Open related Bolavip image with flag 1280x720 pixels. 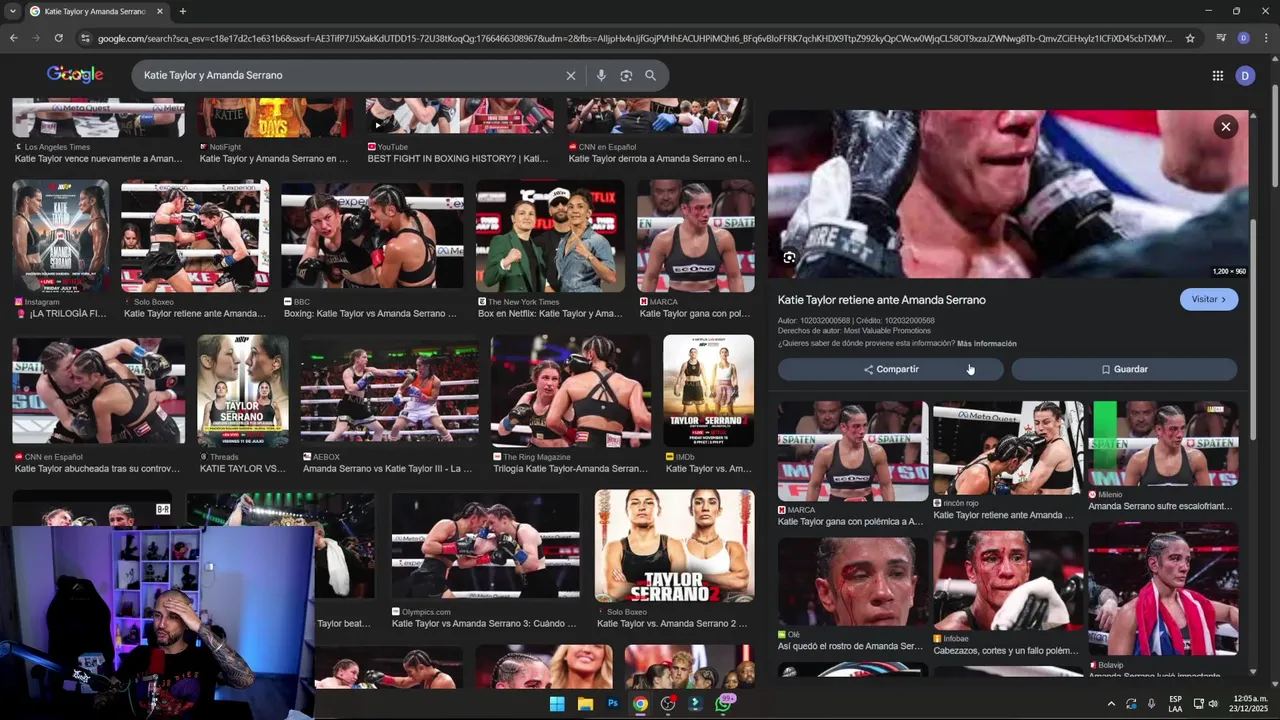click(1163, 589)
